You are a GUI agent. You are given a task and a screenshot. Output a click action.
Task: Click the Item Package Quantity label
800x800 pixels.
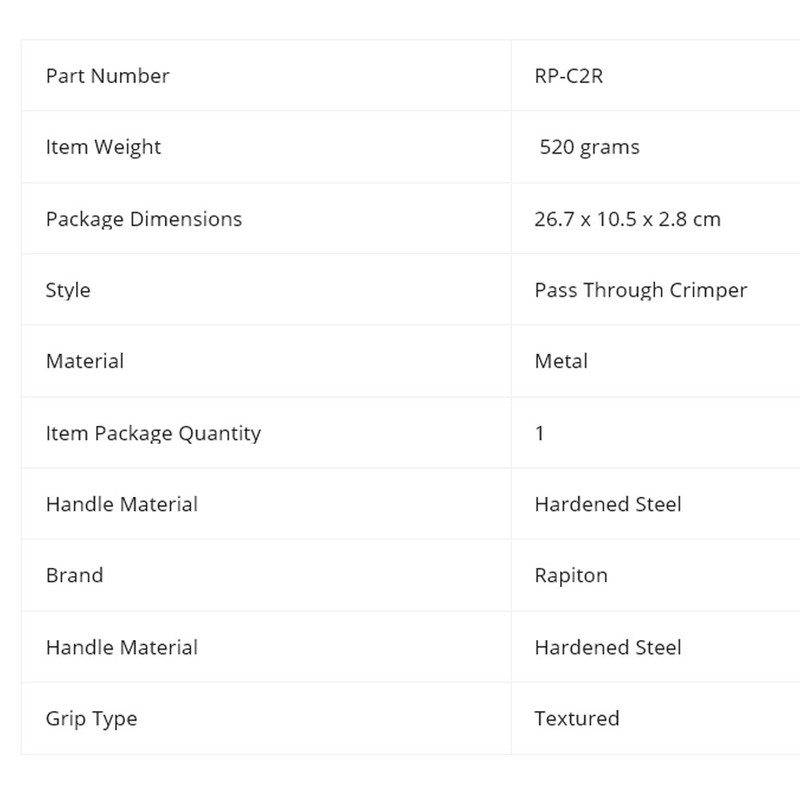click(x=153, y=433)
